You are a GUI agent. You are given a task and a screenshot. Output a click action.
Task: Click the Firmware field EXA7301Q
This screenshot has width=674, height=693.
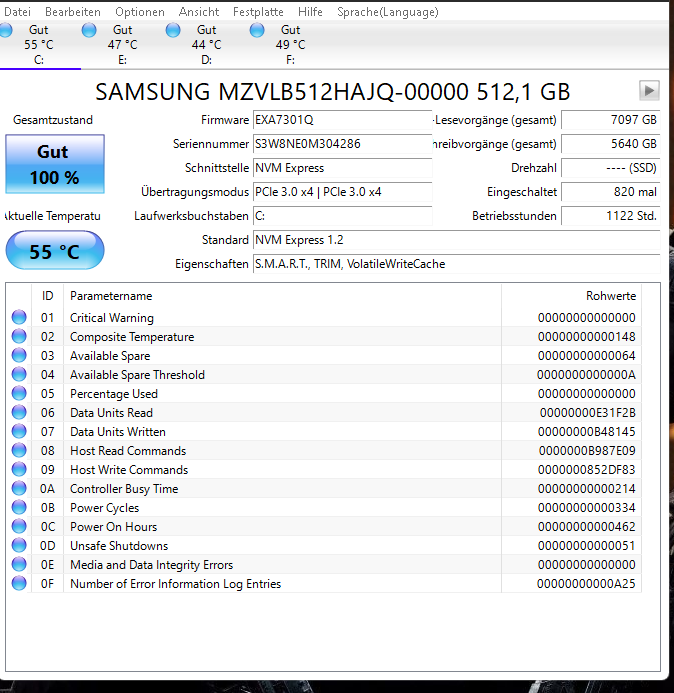coord(343,120)
